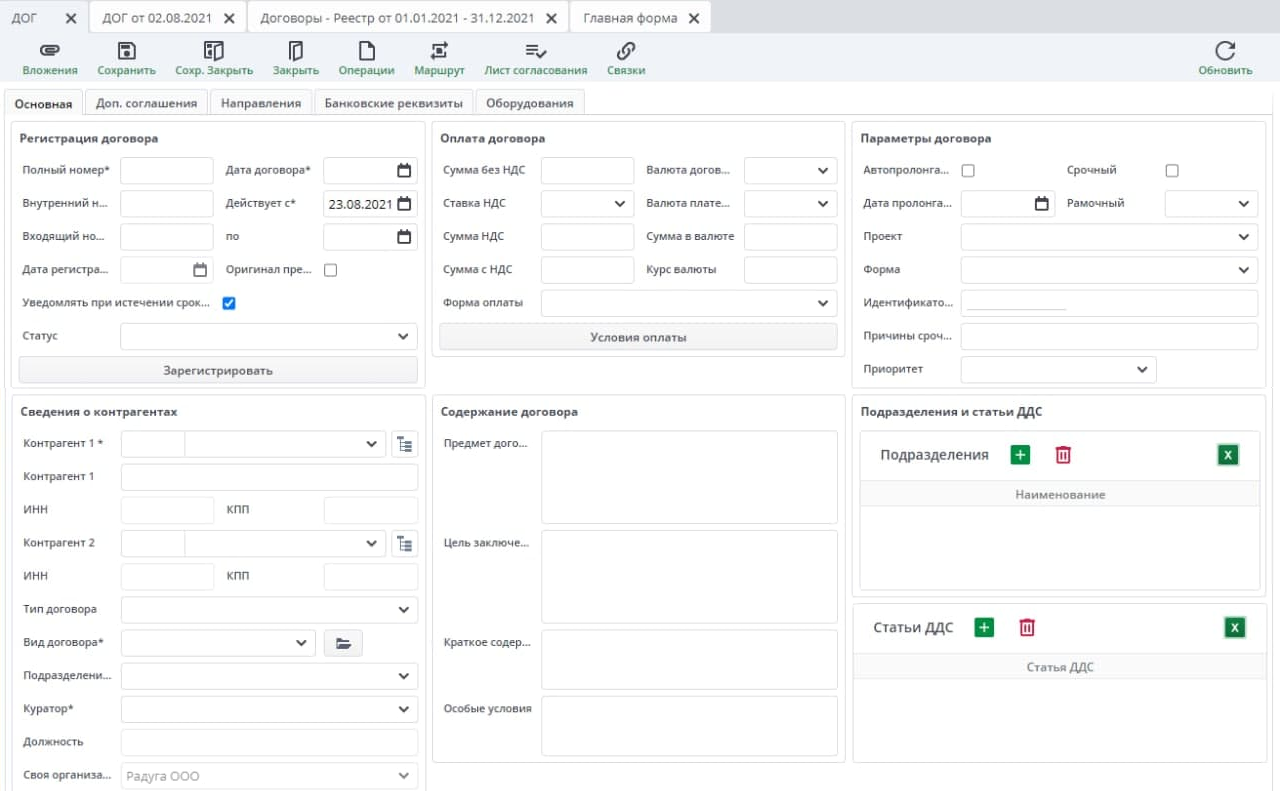Image resolution: width=1280 pixels, height=791 pixels.
Task: Open calendar for Действует с field
Action: 404,203
